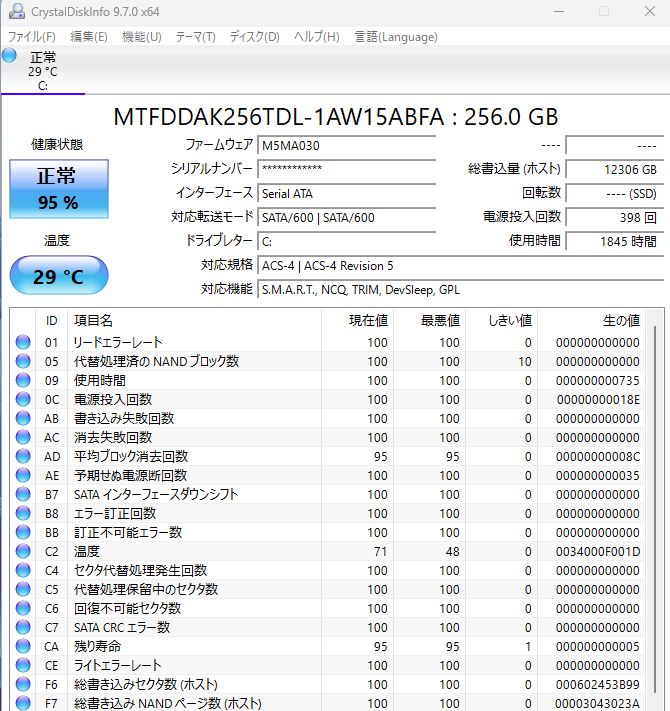Screen dimensions: 670x711
Task: Click threshold value 10 in row 05
Action: [525, 361]
